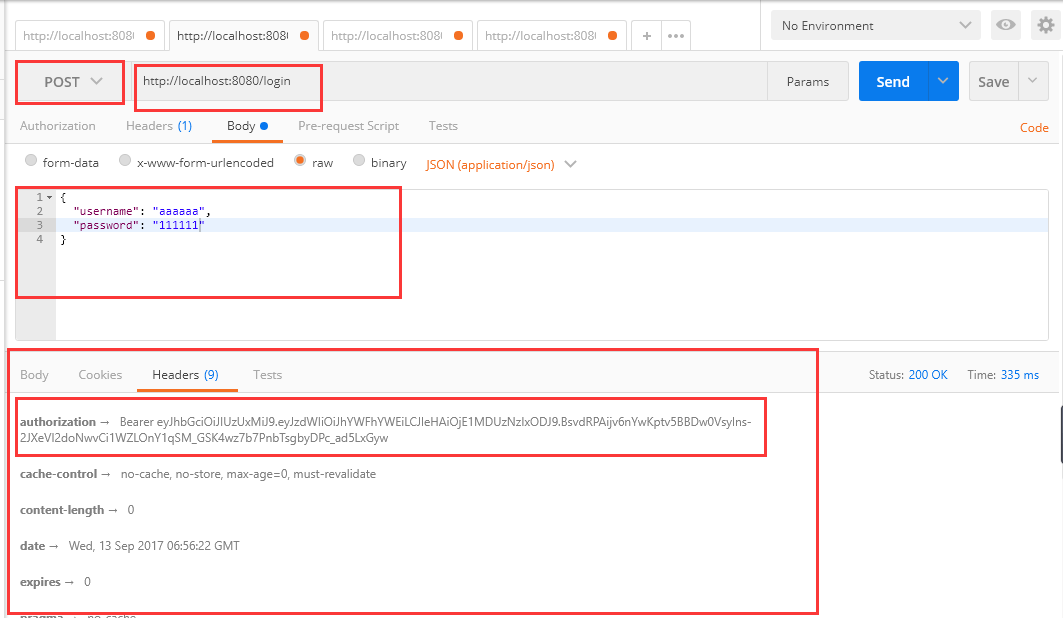Click the Params button
The image size is (1063, 618).
(x=807, y=81)
